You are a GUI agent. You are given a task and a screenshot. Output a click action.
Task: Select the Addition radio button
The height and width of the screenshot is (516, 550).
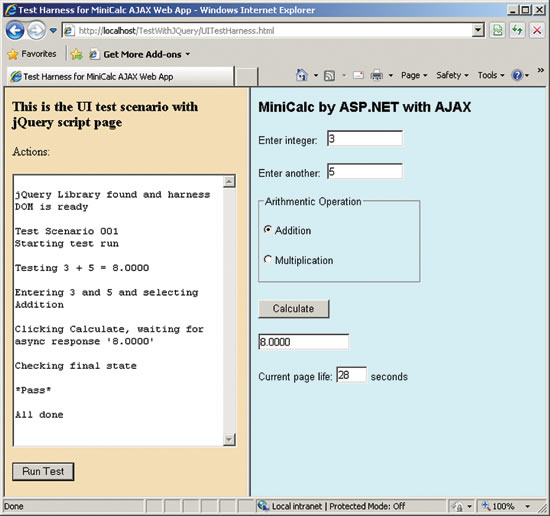(x=268, y=229)
